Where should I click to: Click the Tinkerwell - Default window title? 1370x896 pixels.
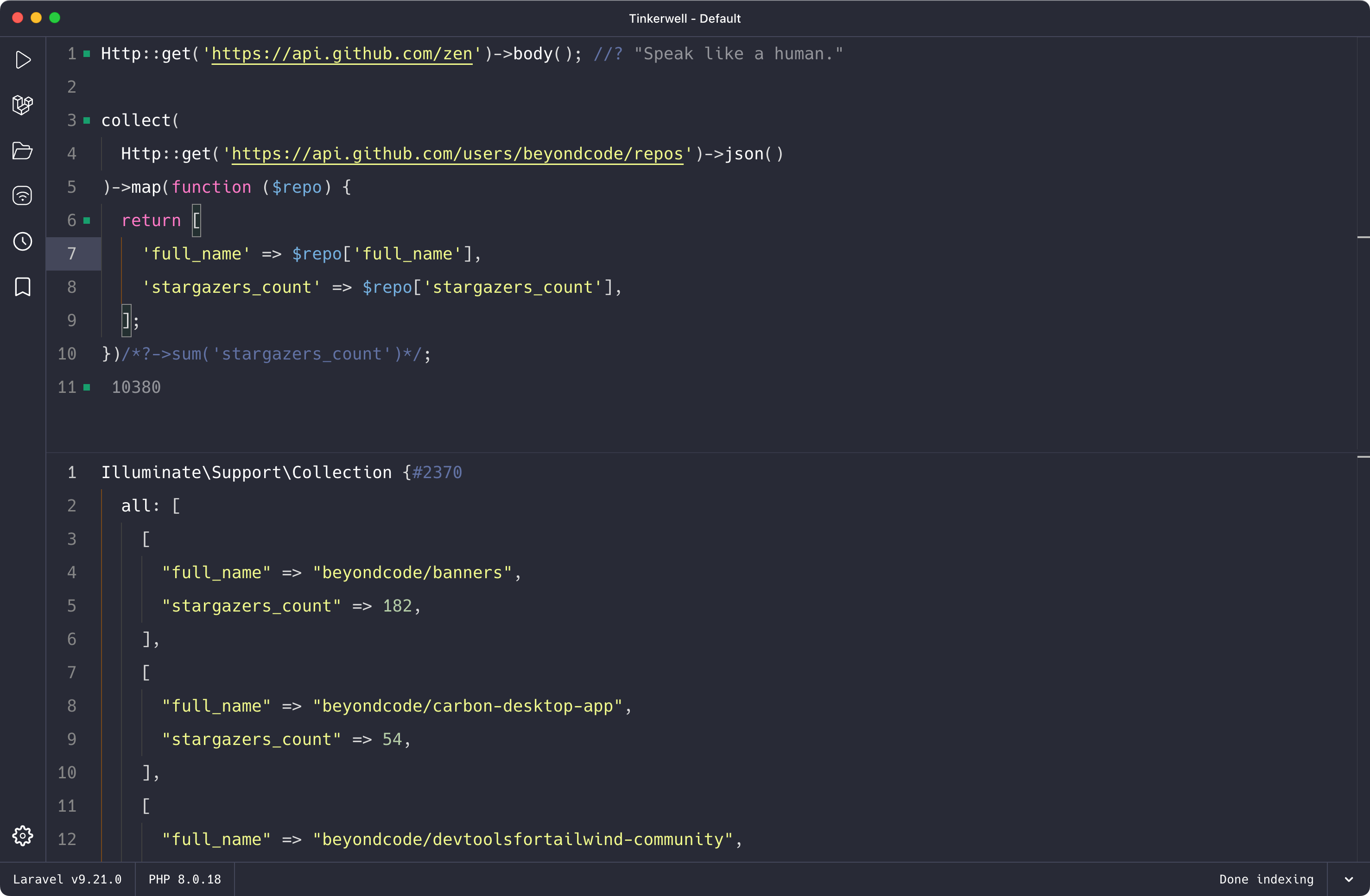tap(685, 19)
